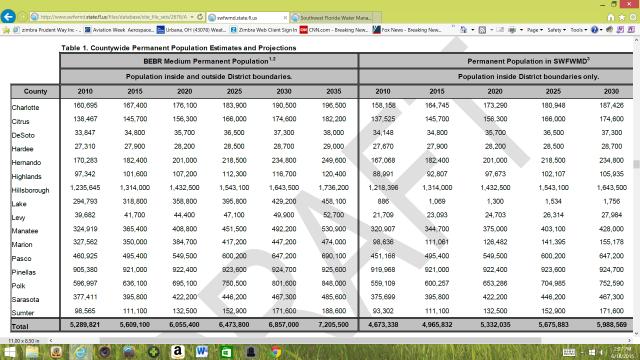
Task: Open the Safety menu dropdown
Action: 556,30
